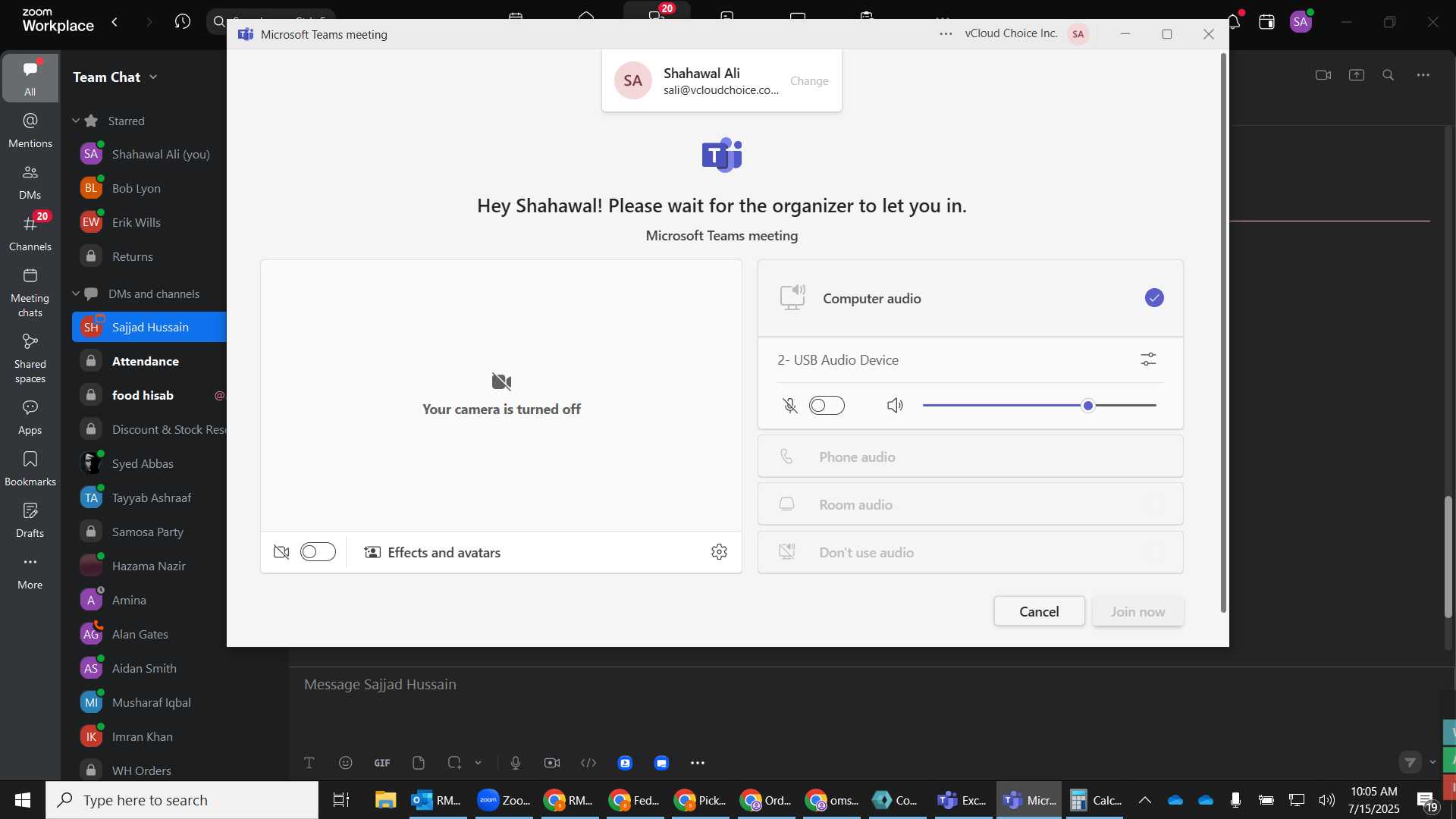The image size is (1456, 819).
Task: Collapse DMs and channels section
Action: [76, 293]
